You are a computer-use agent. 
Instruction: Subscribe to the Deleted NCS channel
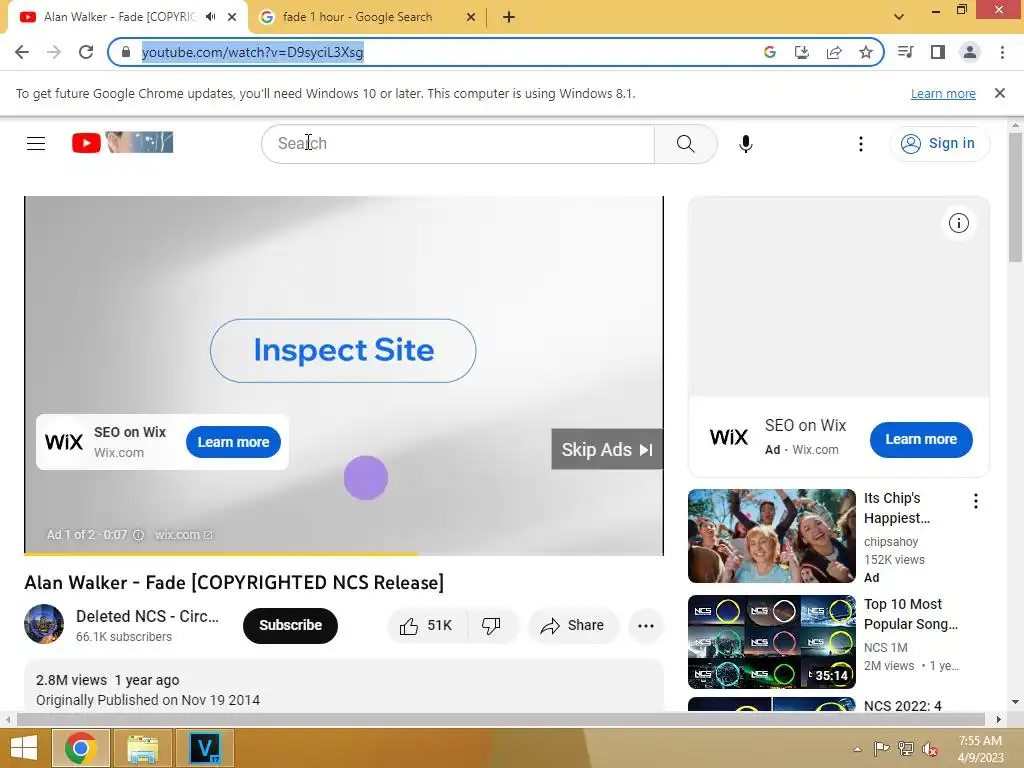(290, 626)
